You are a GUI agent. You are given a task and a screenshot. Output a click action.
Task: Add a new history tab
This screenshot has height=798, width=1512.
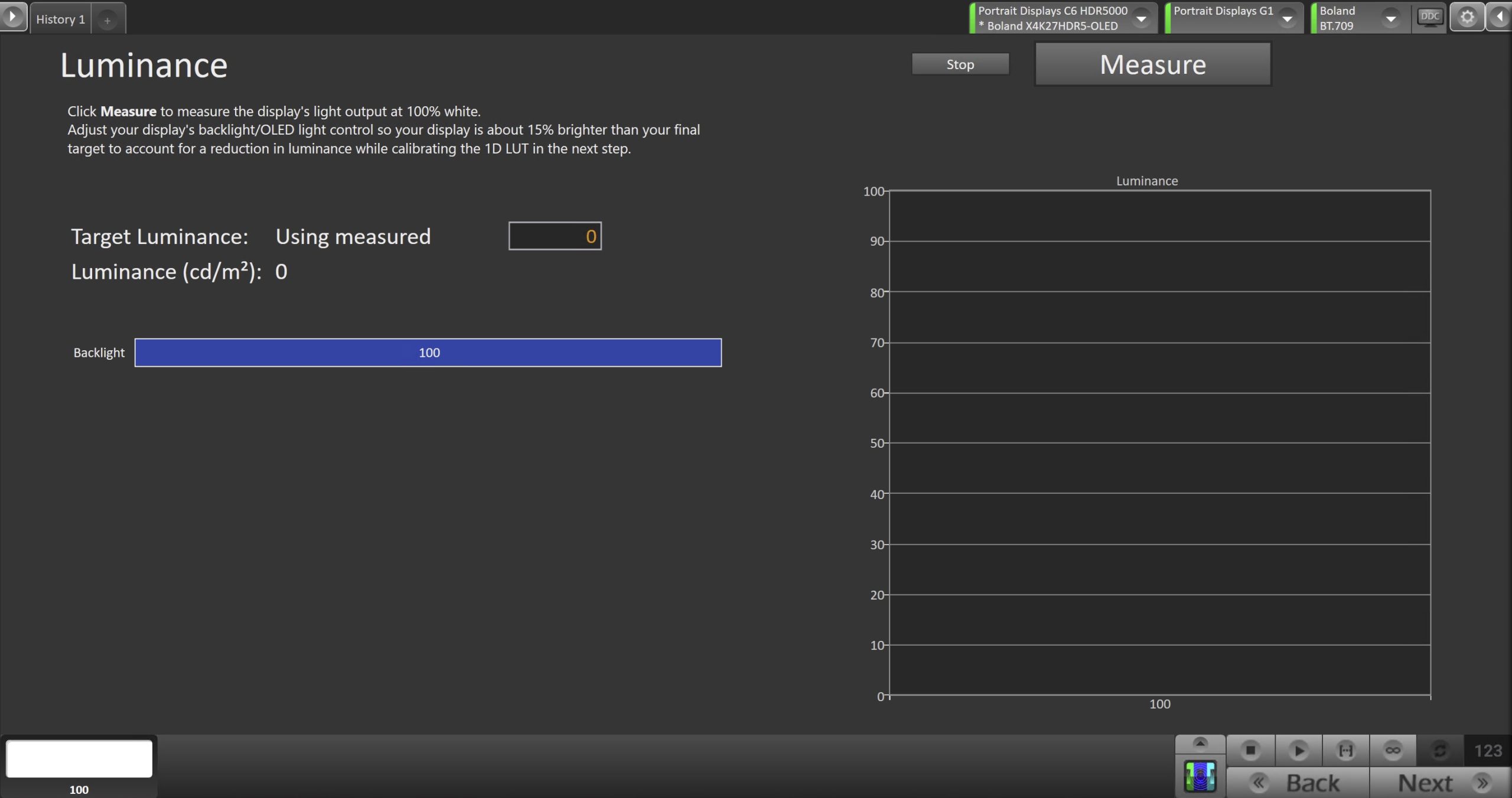(x=107, y=21)
